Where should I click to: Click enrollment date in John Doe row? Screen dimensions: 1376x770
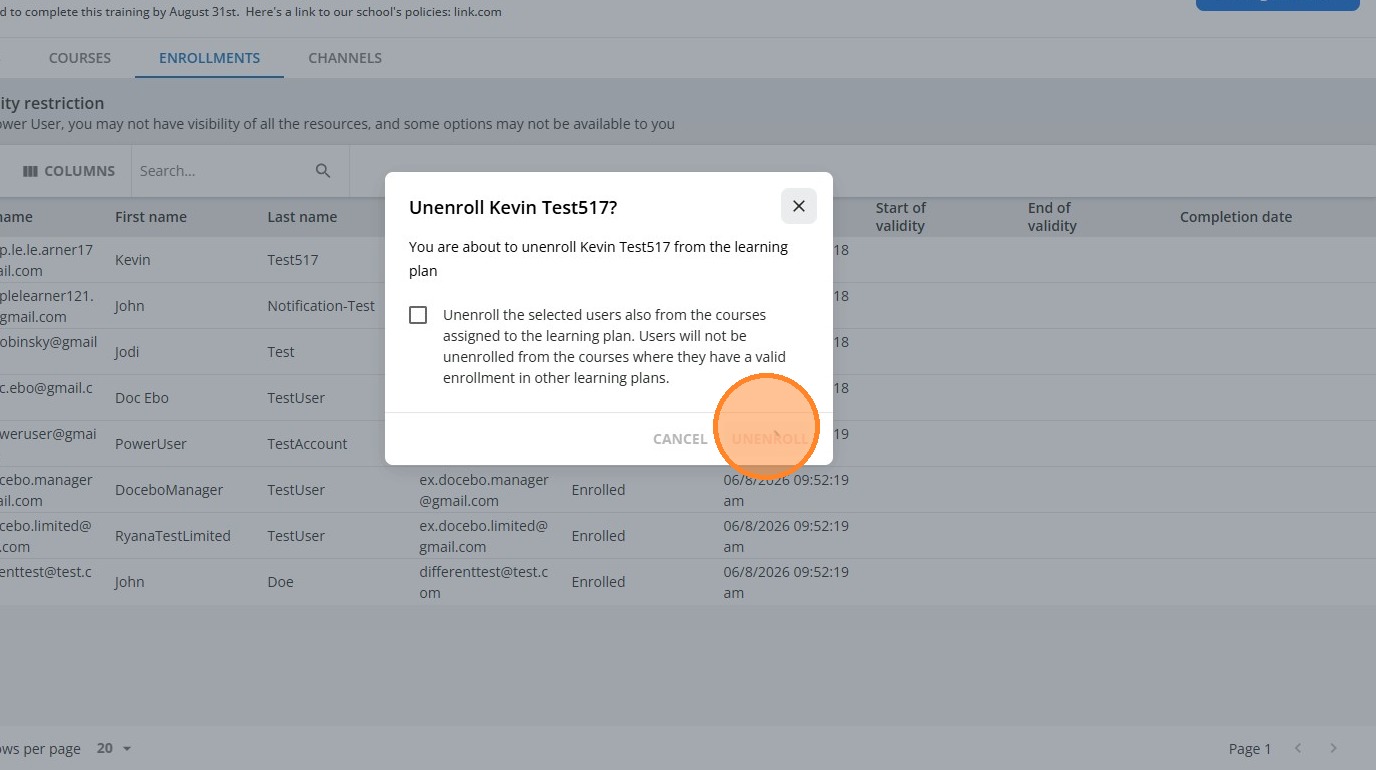tap(786, 582)
